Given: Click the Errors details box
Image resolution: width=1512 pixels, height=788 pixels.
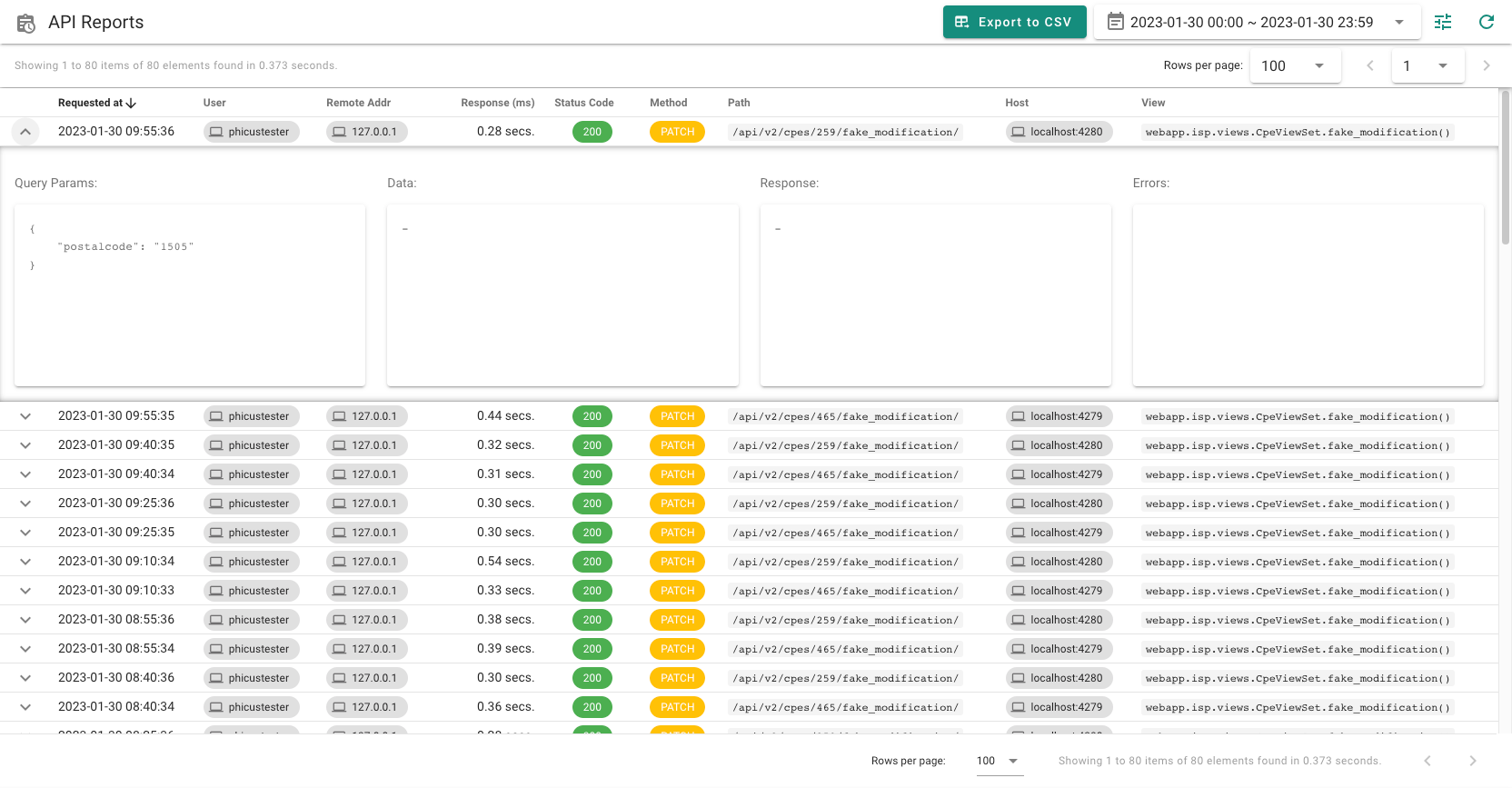Looking at the screenshot, I should click(x=1308, y=295).
